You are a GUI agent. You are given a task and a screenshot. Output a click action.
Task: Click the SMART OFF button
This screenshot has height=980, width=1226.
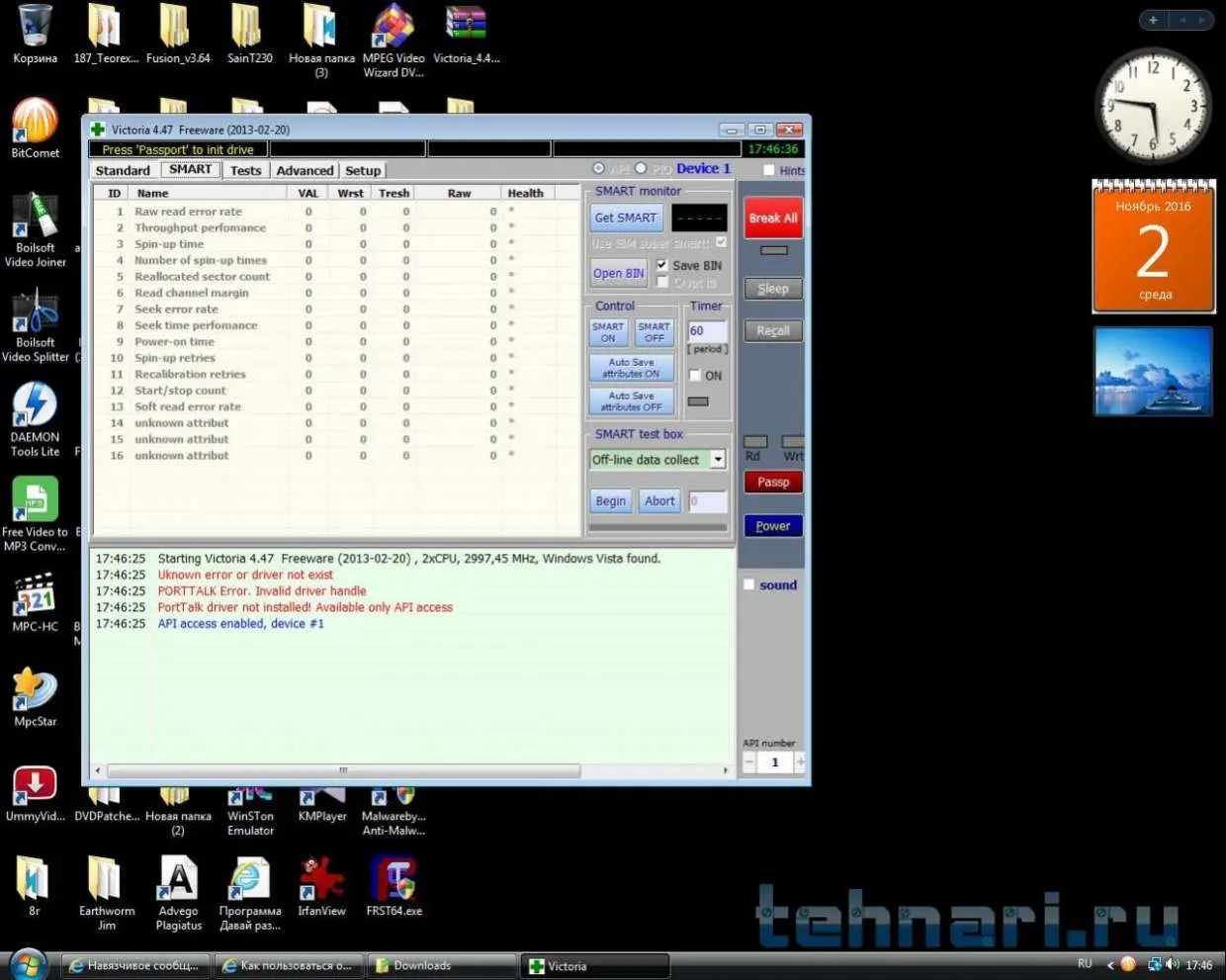click(x=654, y=332)
